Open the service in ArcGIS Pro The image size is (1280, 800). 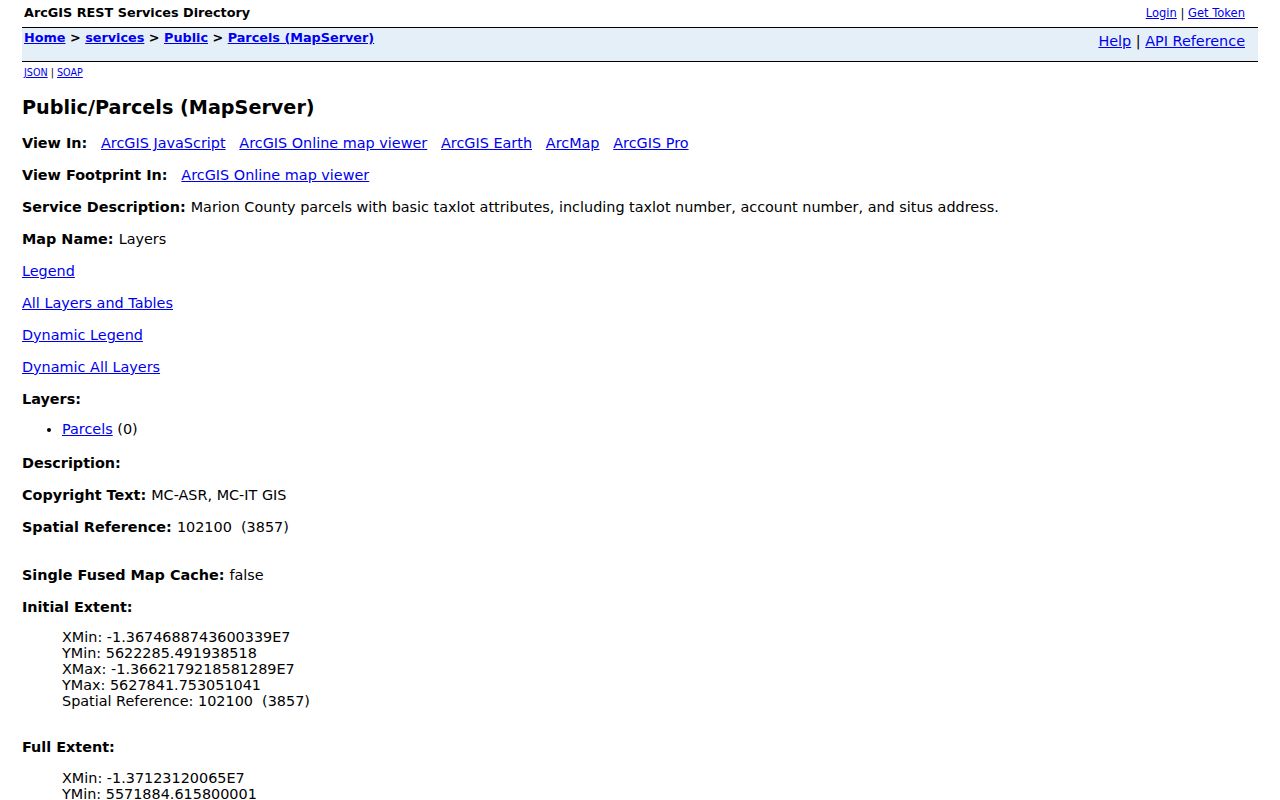[x=651, y=143]
